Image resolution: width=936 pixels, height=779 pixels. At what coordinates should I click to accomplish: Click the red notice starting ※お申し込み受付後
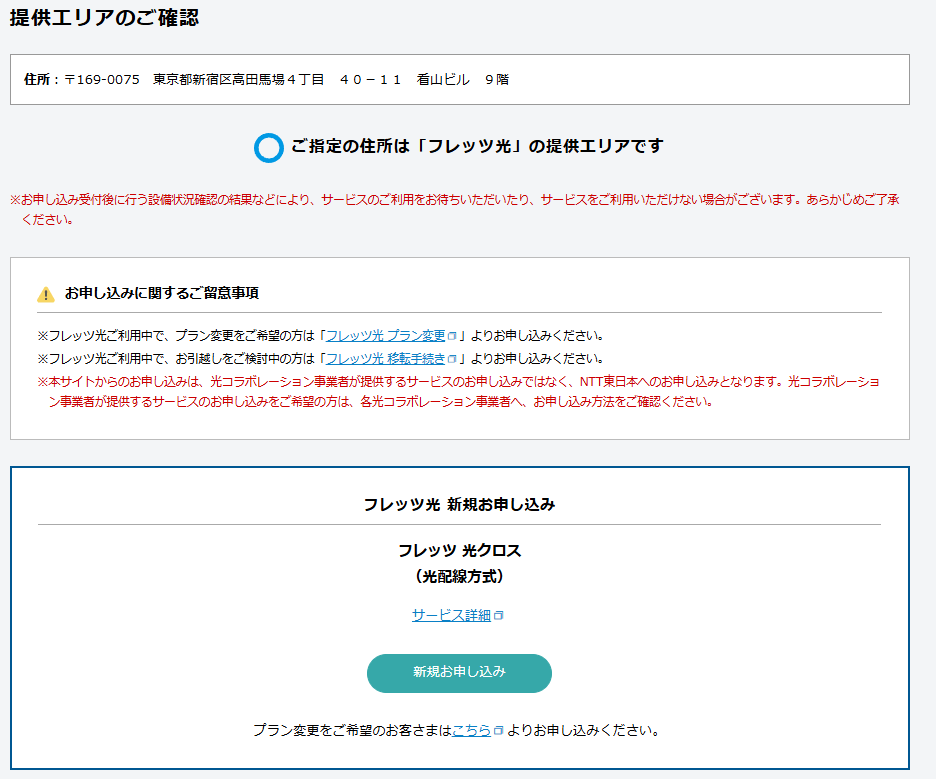click(x=455, y=210)
